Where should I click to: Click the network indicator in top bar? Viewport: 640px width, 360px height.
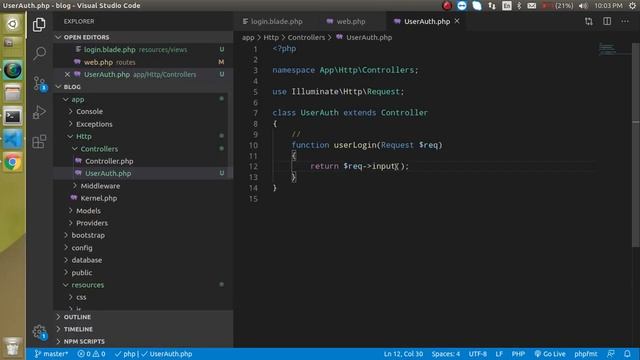(x=492, y=6)
